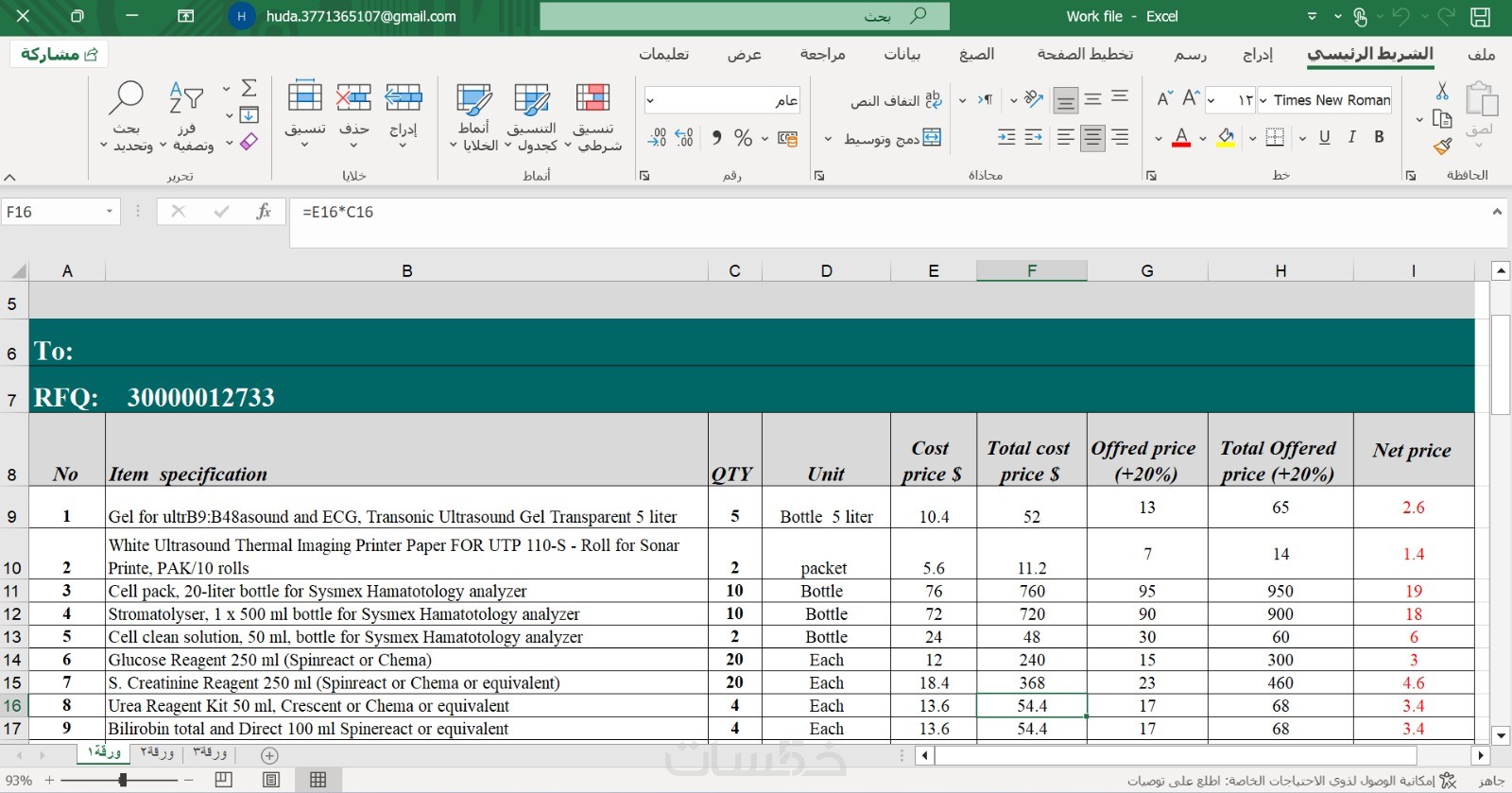Screen dimensions: 1512x793
Task: Apply percent style to the cell
Action: (743, 138)
